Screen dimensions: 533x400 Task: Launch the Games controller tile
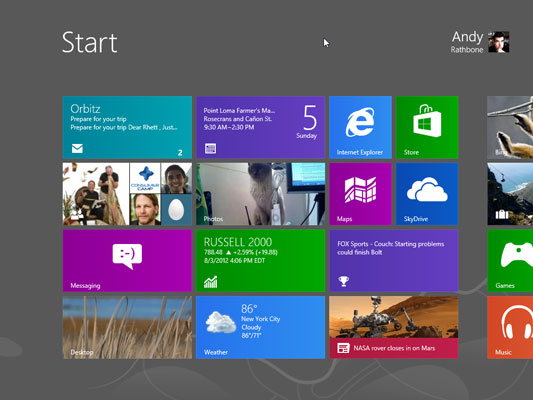coord(510,261)
